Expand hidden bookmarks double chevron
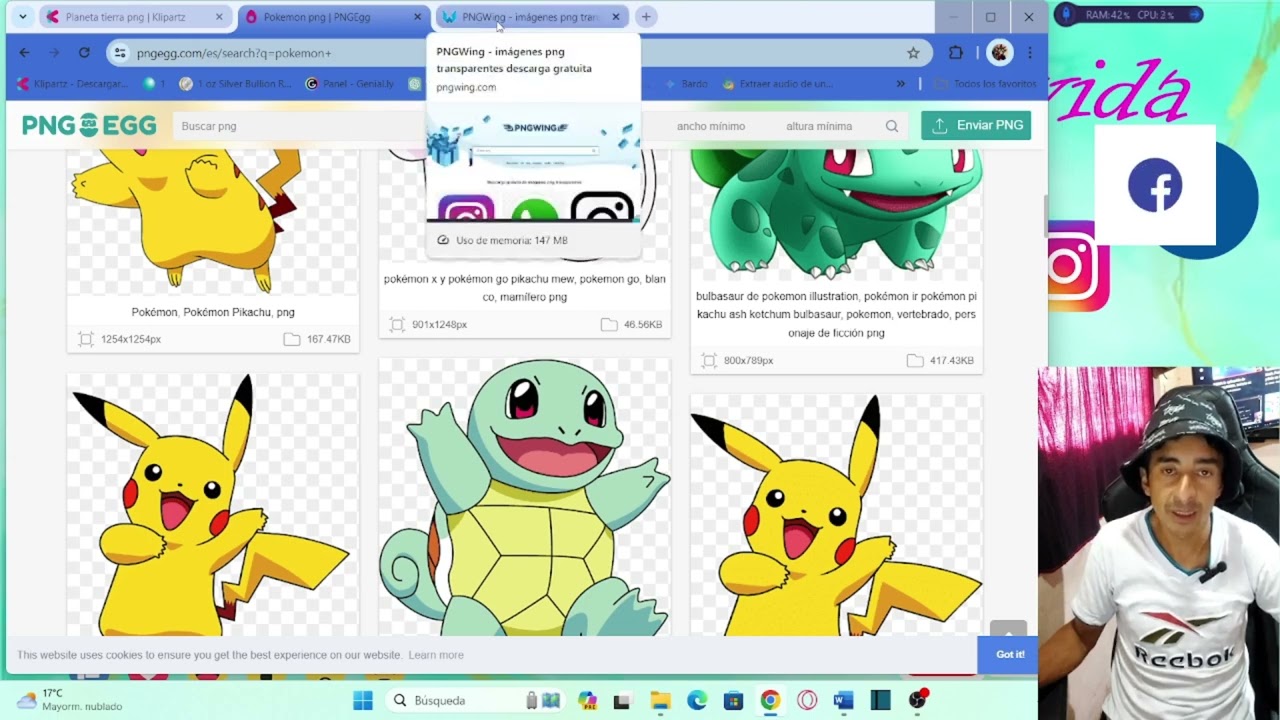The image size is (1280, 720). pos(901,84)
